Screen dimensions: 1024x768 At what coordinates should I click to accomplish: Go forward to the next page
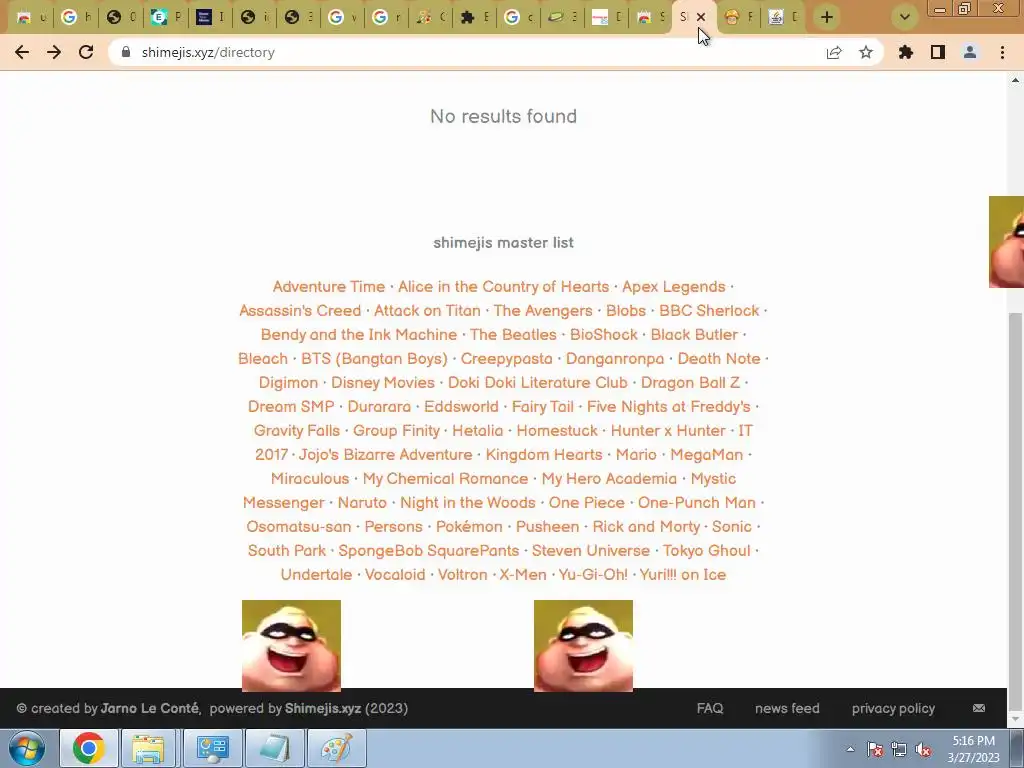54,52
